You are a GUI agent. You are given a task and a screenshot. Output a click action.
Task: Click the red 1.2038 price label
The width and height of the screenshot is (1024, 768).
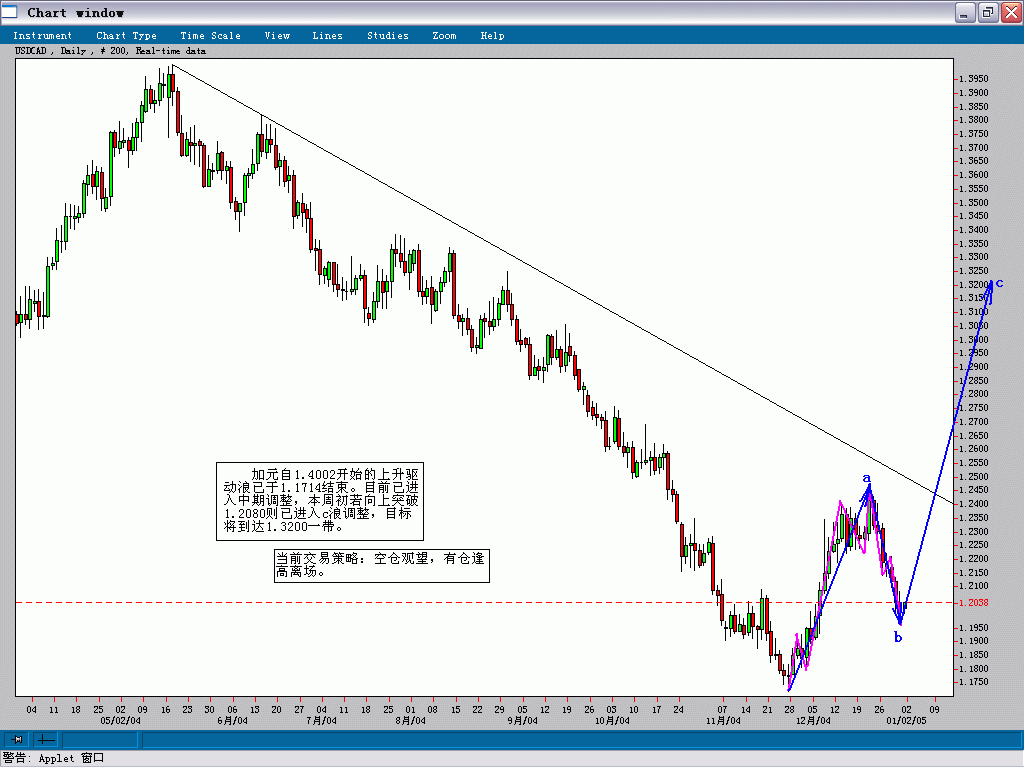(x=974, y=603)
